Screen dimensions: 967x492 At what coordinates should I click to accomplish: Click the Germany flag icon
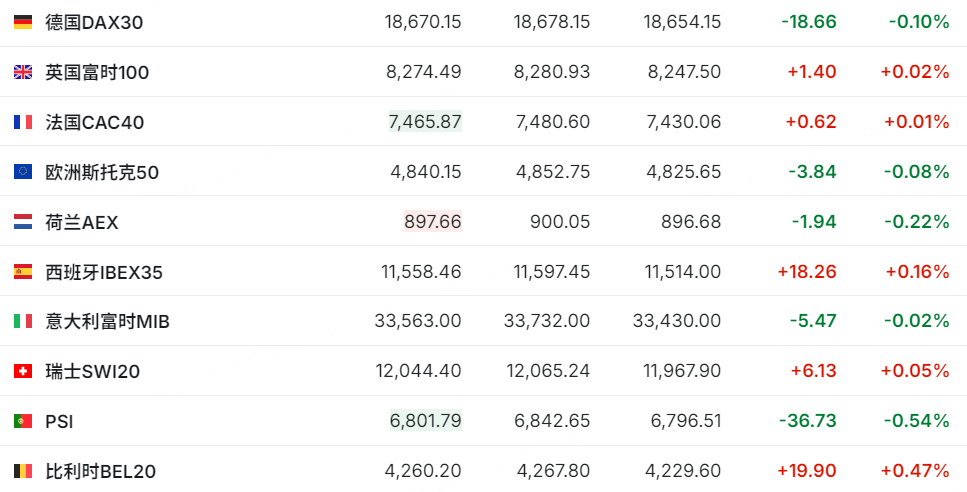22,21
